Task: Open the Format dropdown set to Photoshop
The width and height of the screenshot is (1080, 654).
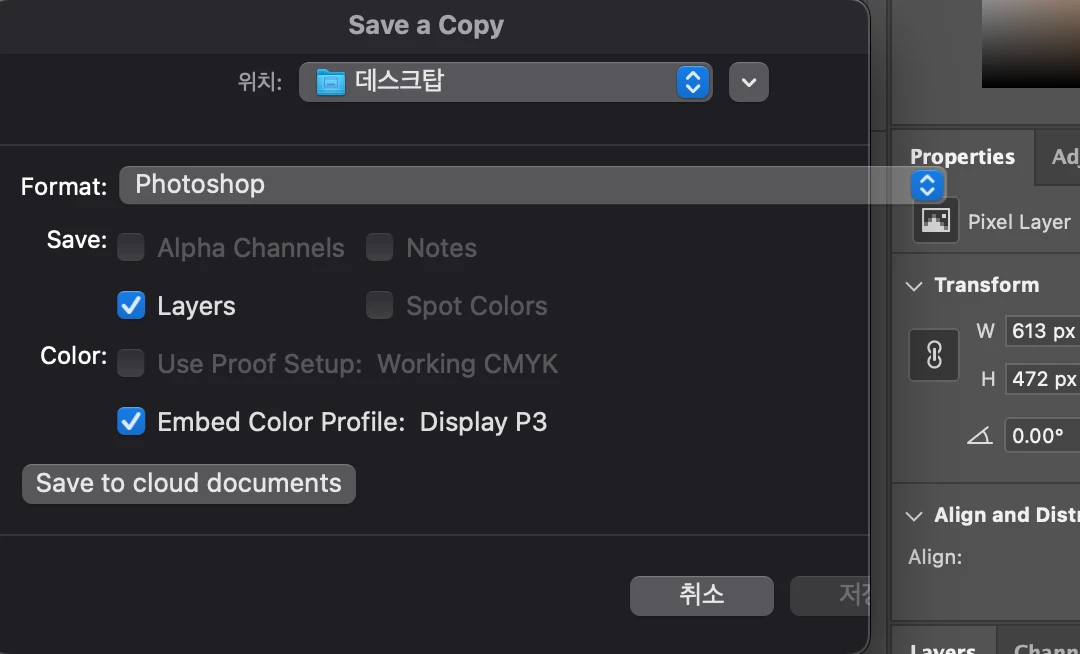Action: (x=532, y=185)
